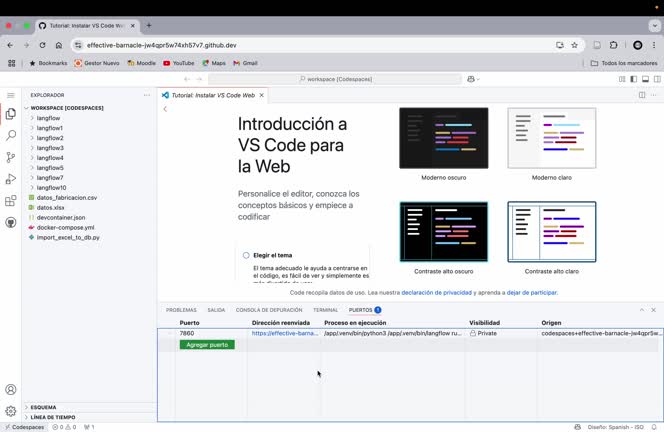664x432 pixels.
Task: Open the GitHub view in activity bar
Action: click(x=11, y=222)
